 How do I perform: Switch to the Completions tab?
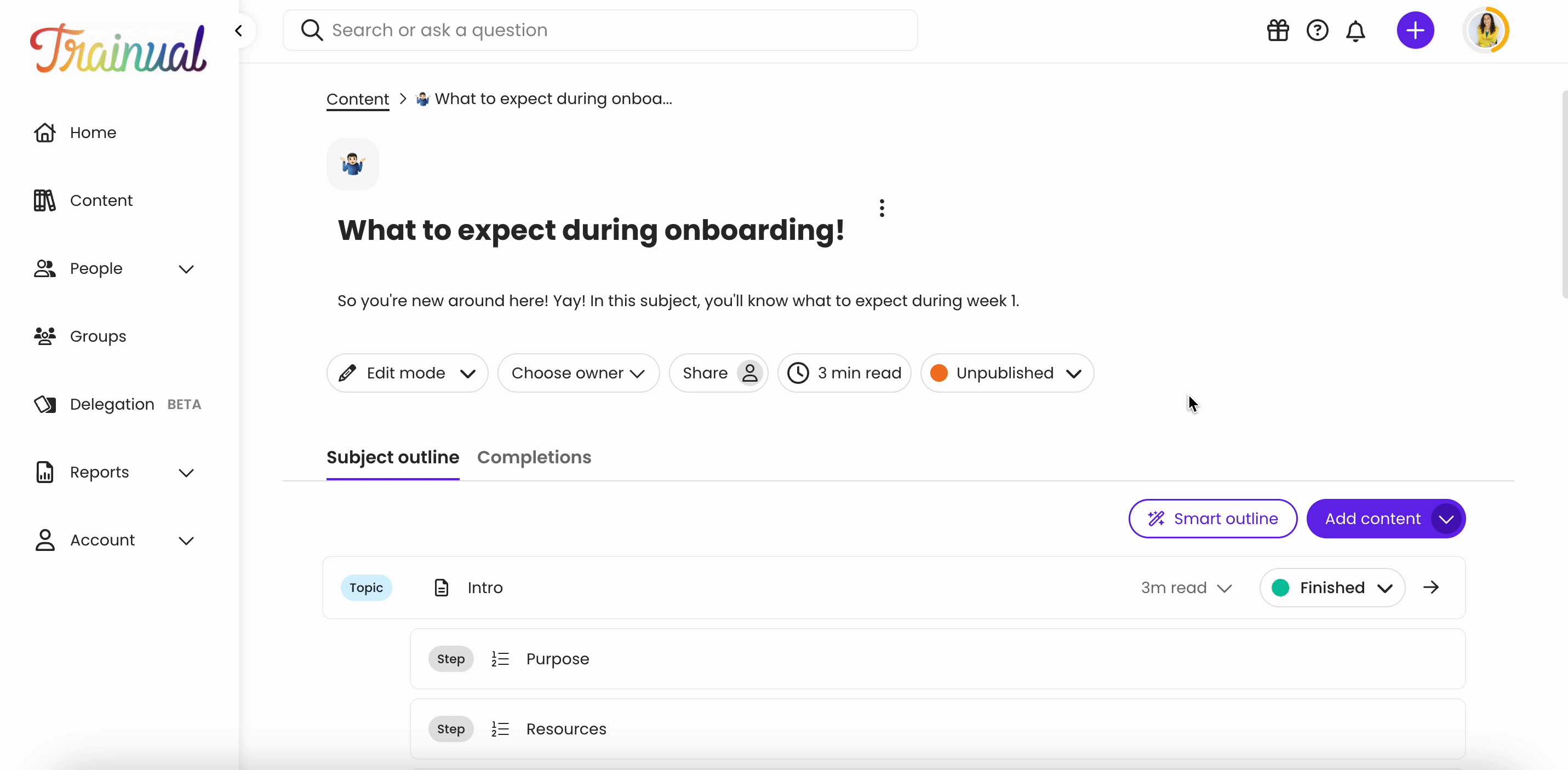pyautogui.click(x=533, y=457)
